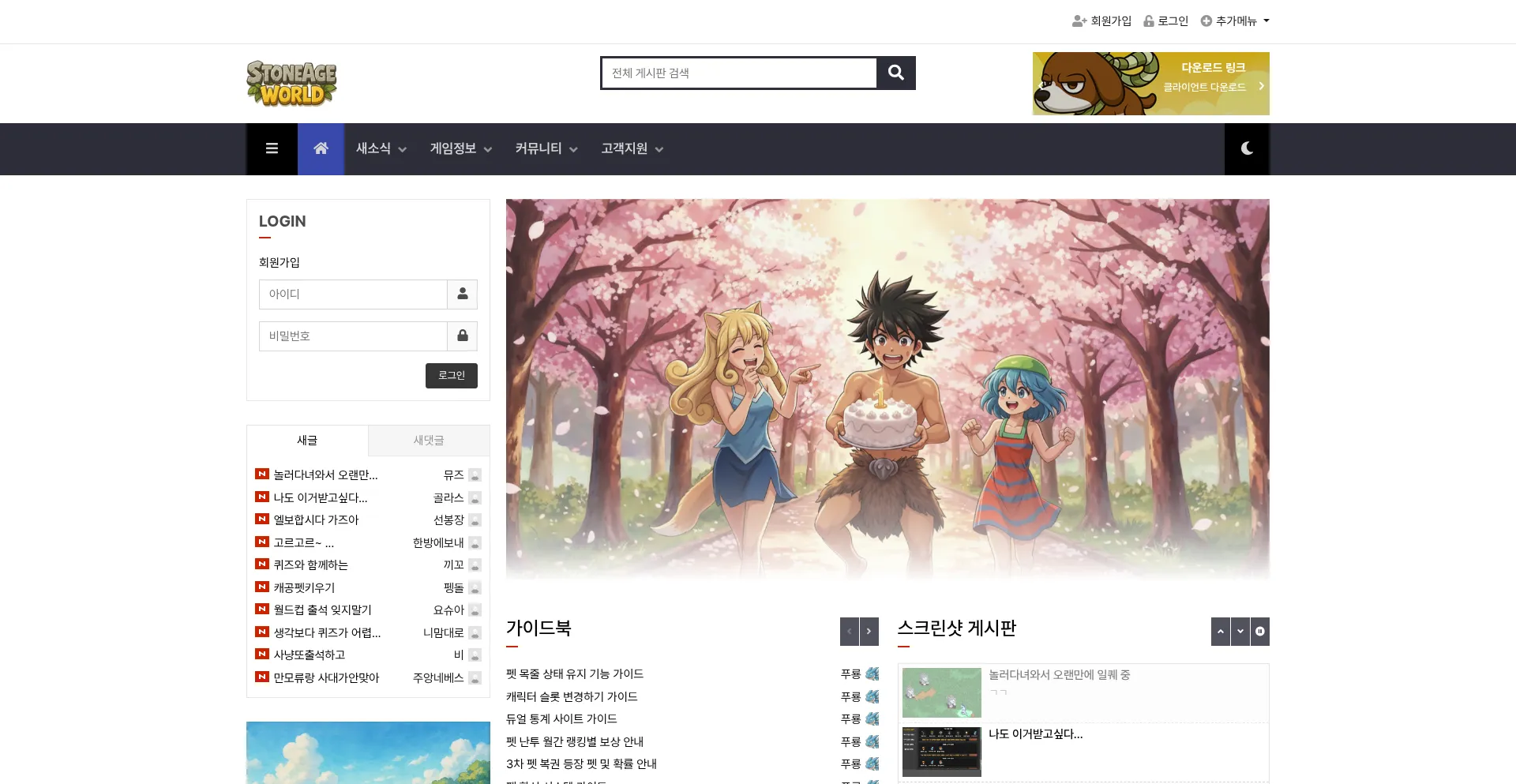
Task: Toggle dark mode with the moon icon
Action: (1247, 148)
